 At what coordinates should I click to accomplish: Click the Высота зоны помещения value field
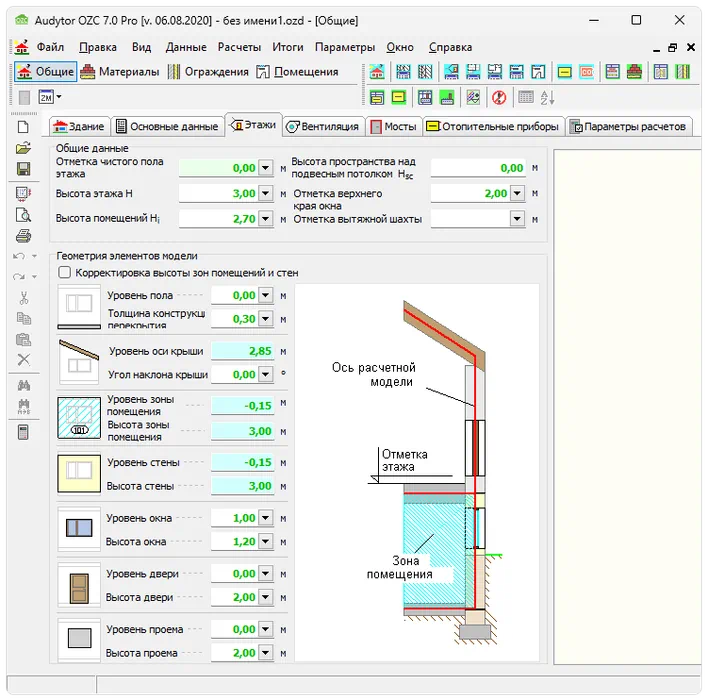tap(242, 431)
